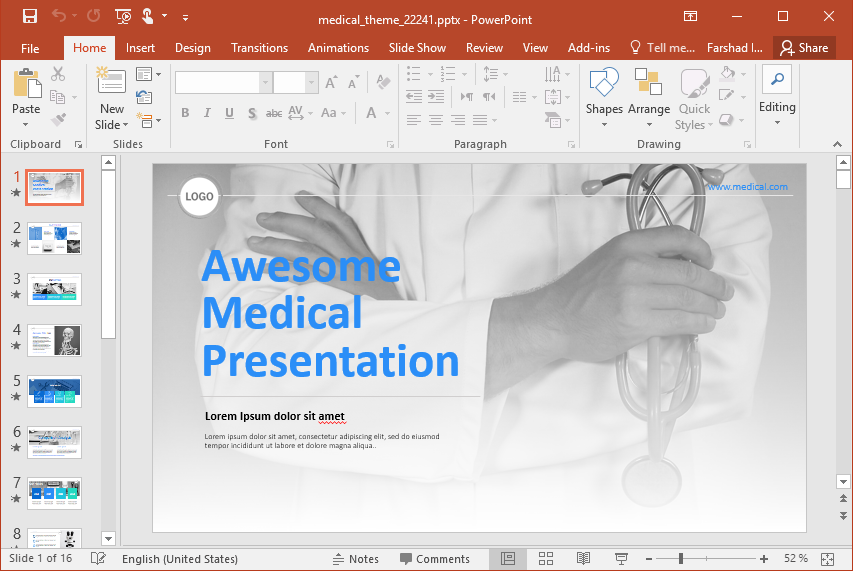Start Slide Show from status bar
This screenshot has width=853, height=571.
click(x=621, y=559)
